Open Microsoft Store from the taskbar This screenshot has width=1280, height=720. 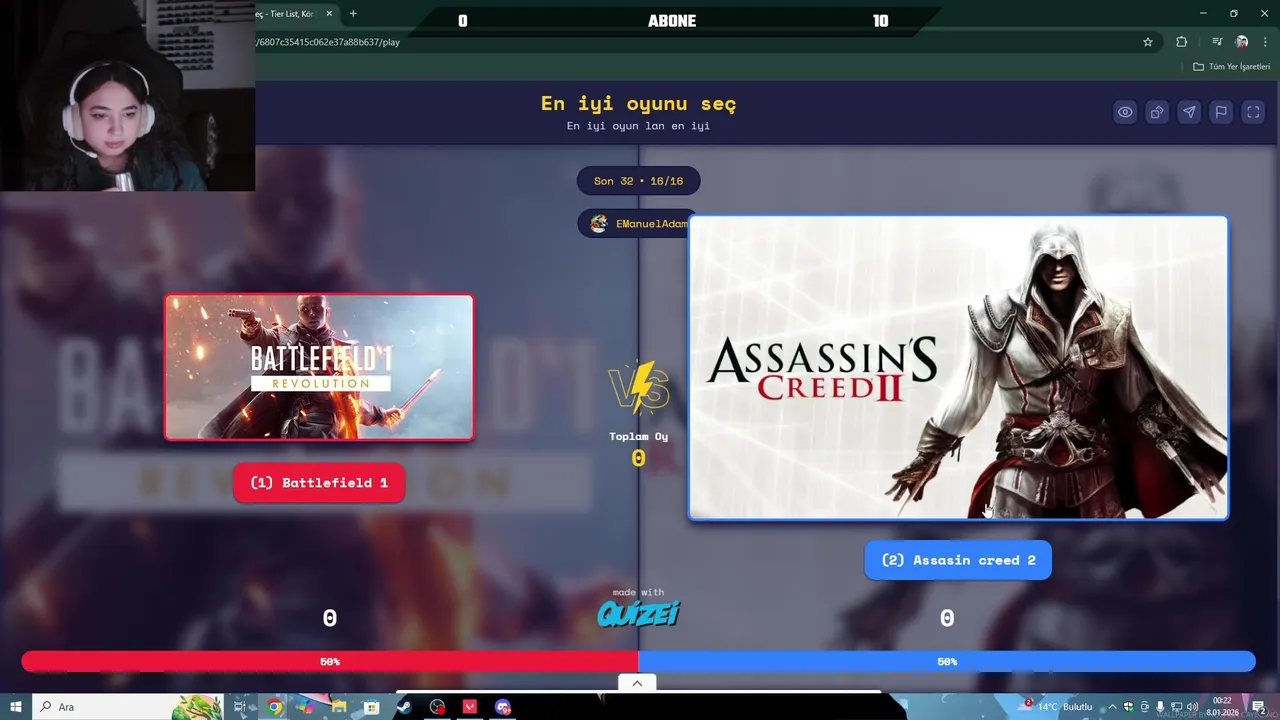coord(371,707)
